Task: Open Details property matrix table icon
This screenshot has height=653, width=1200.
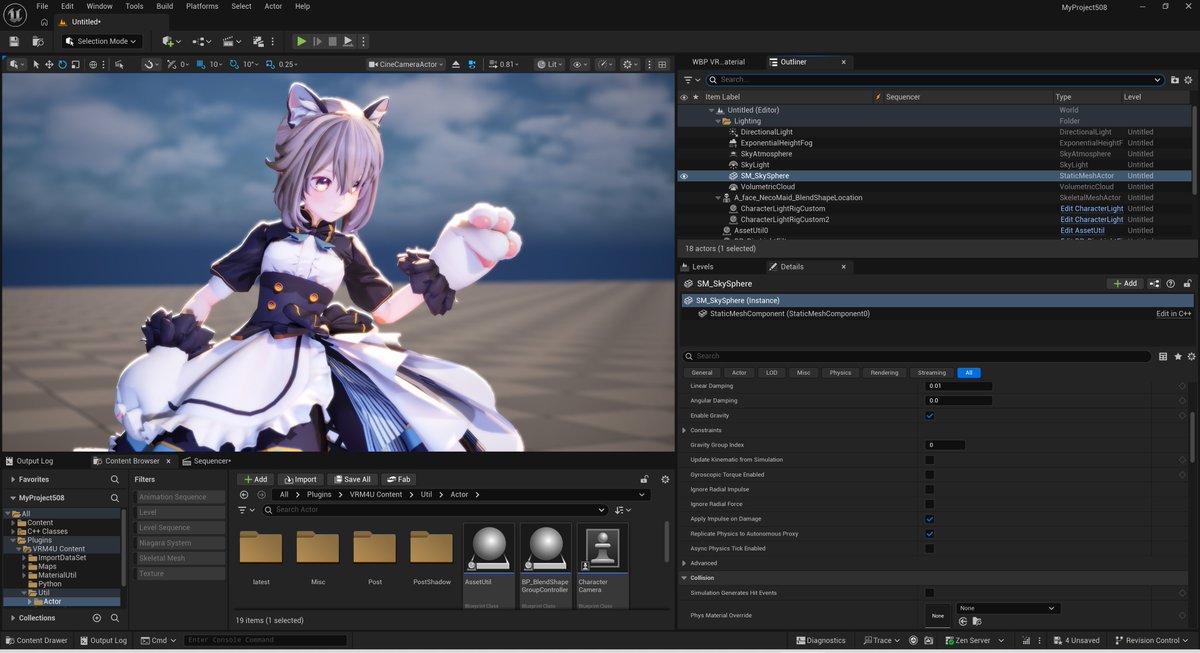Action: click(x=1163, y=356)
